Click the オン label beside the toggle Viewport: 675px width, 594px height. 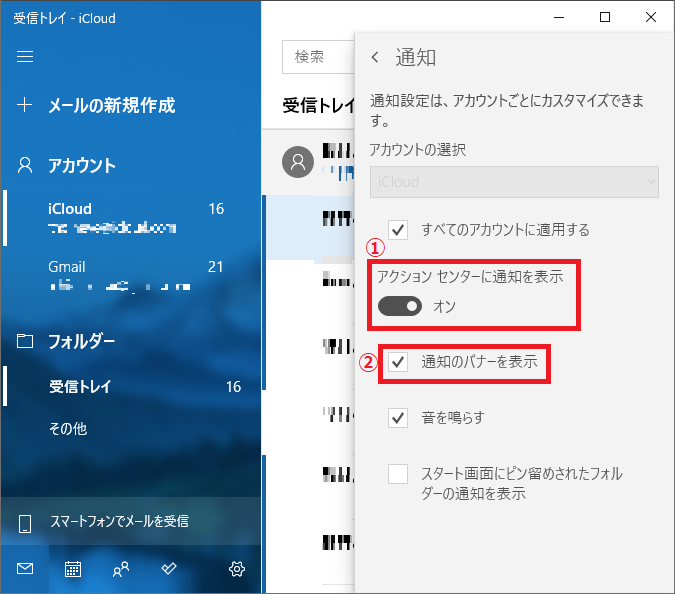444,306
